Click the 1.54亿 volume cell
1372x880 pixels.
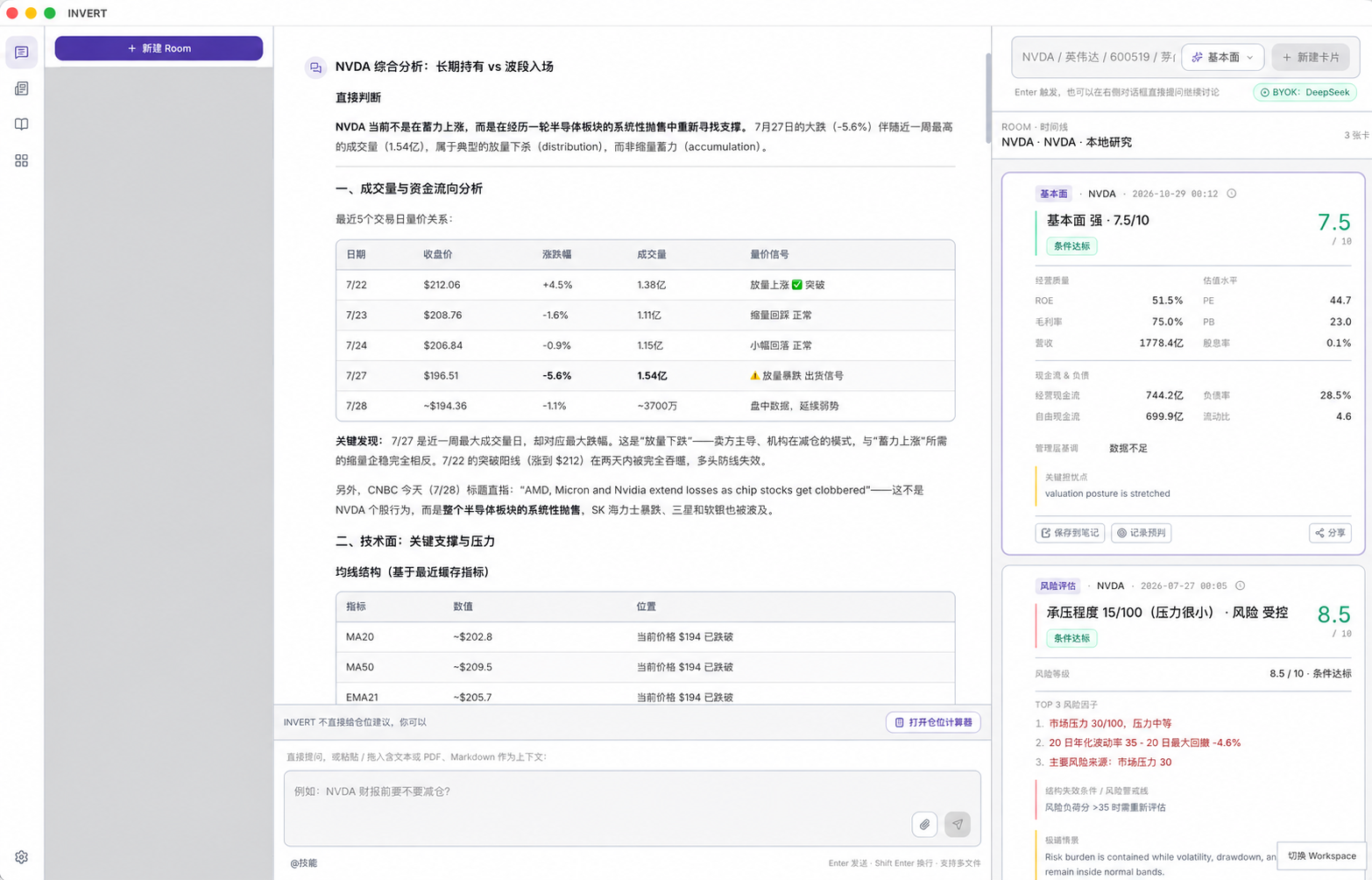tap(652, 375)
